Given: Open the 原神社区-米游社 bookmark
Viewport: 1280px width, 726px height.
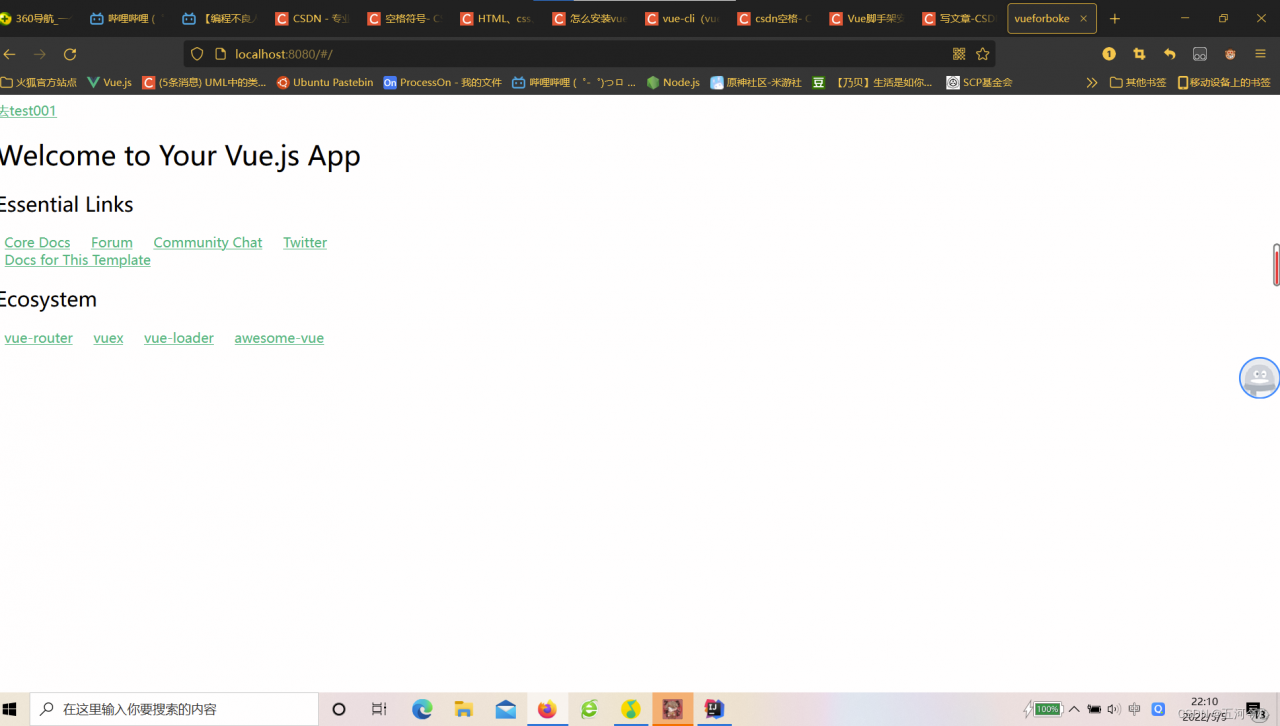Looking at the screenshot, I should [756, 82].
